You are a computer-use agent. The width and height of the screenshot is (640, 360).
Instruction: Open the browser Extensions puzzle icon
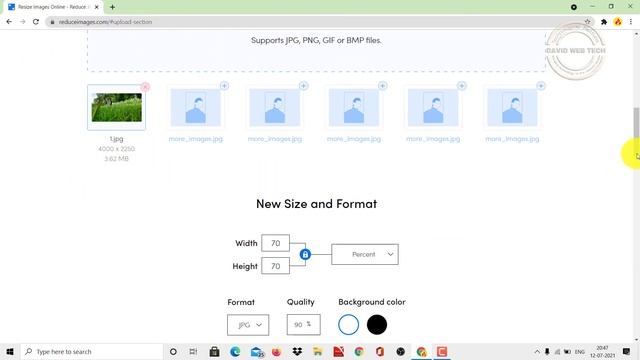(x=604, y=22)
